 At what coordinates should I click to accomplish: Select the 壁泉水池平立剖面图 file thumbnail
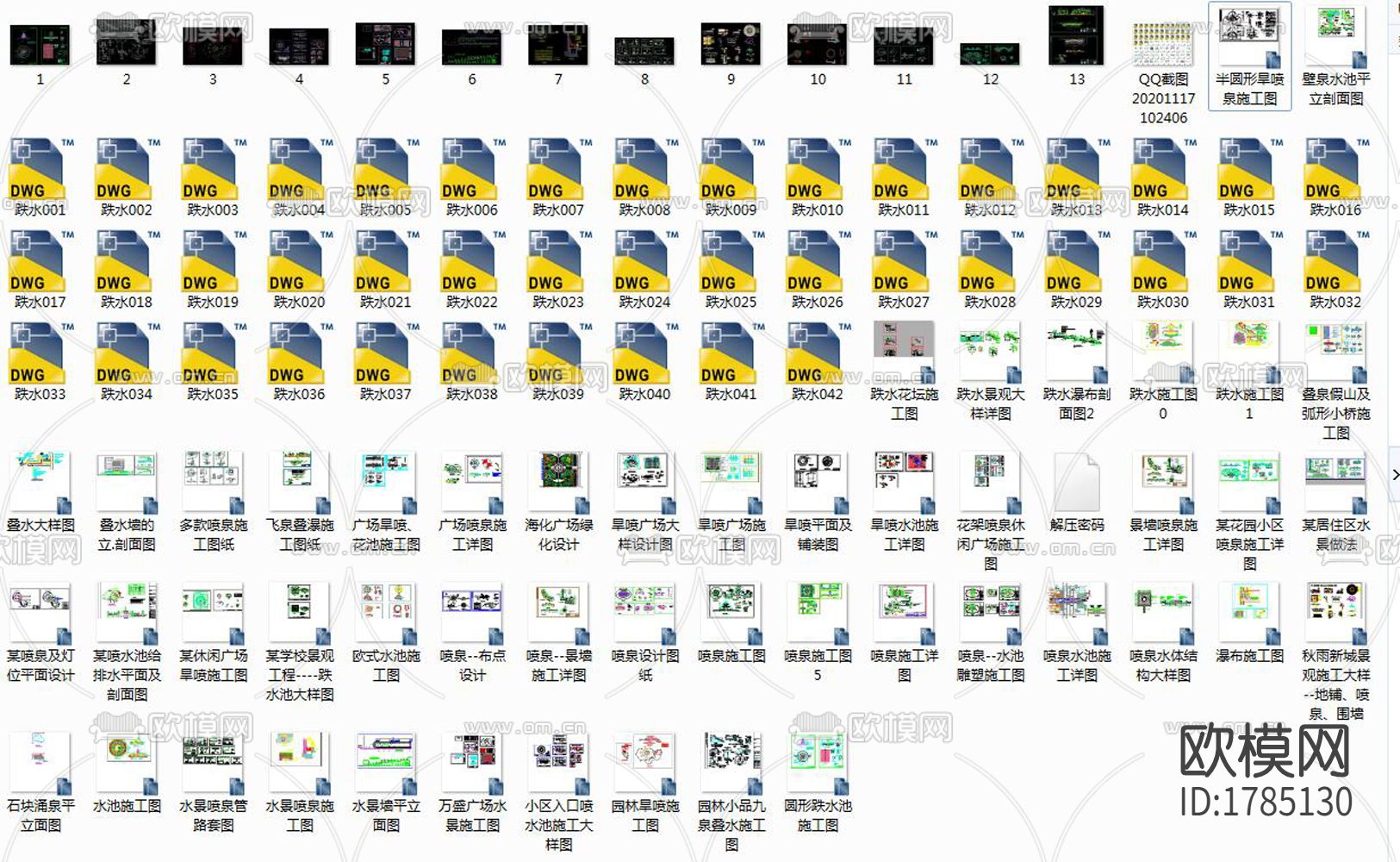1336,37
